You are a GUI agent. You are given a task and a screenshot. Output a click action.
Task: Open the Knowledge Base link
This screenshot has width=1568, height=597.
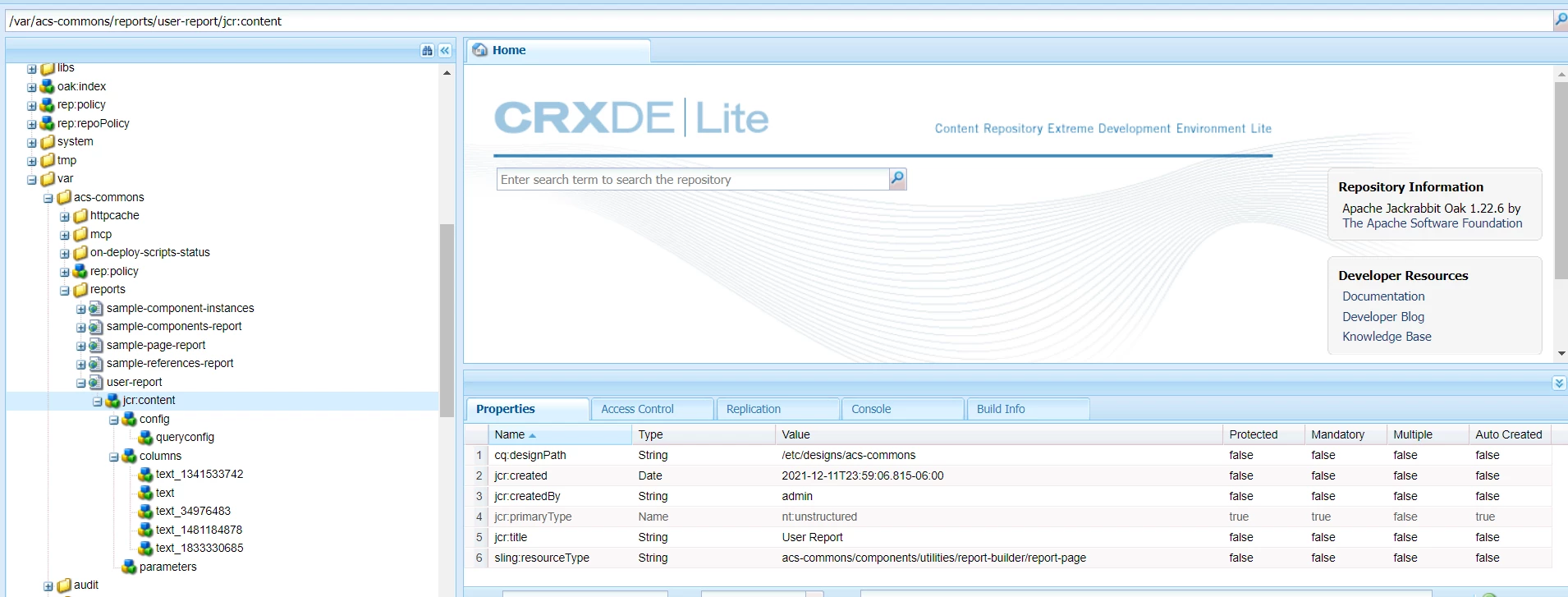click(x=1387, y=337)
